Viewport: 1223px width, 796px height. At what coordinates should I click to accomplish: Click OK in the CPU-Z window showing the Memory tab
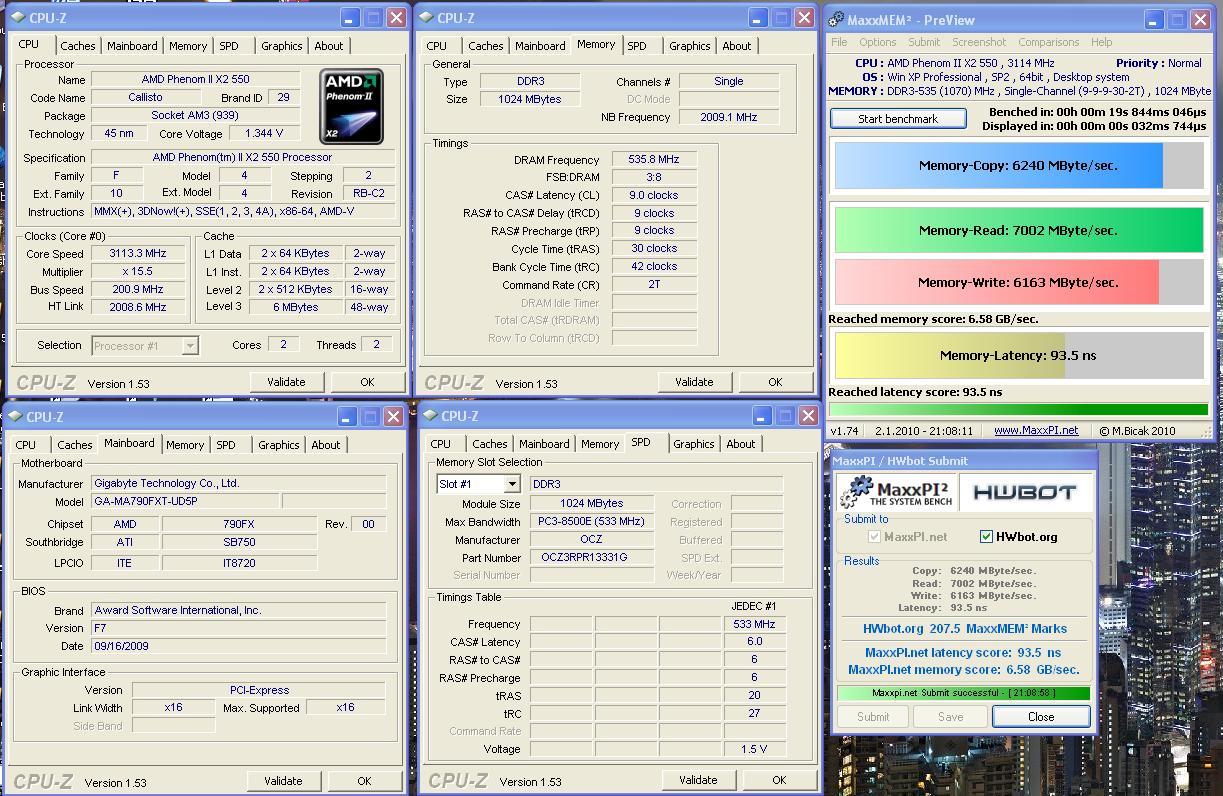point(775,382)
